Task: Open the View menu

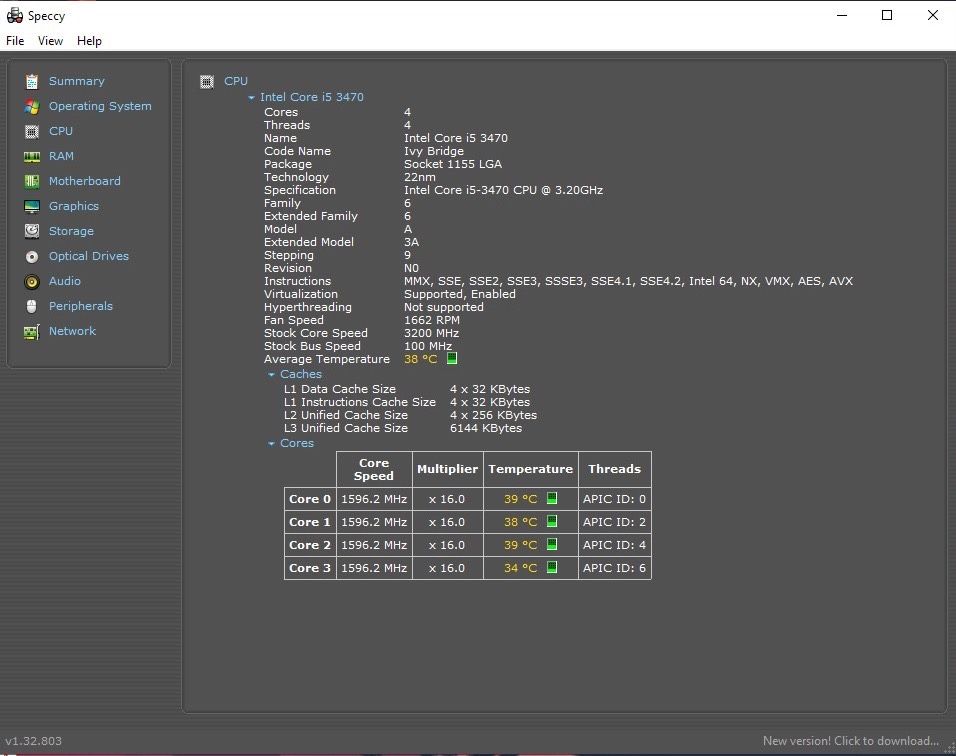Action: (50, 41)
